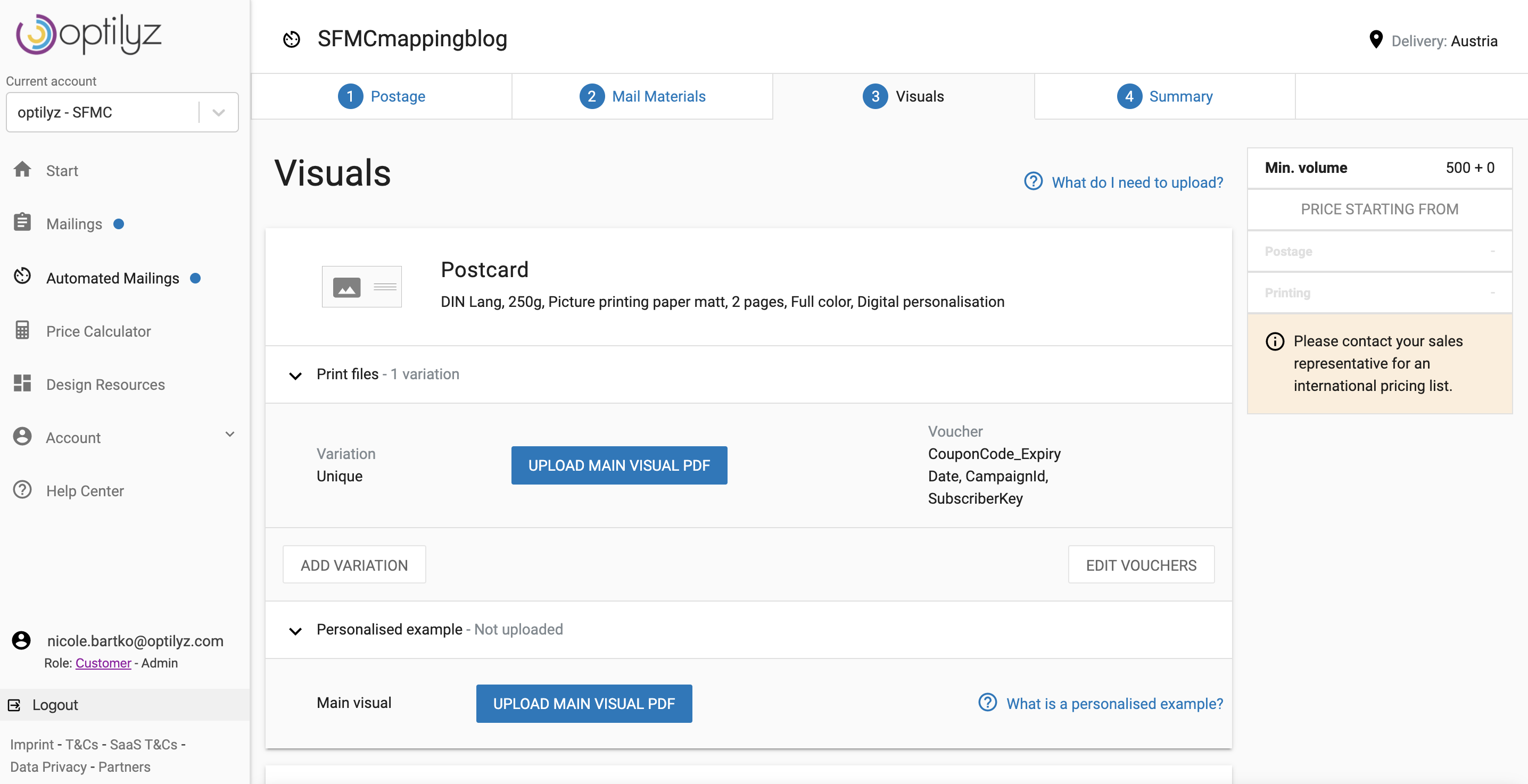Click the Edit Vouchers button
The width and height of the screenshot is (1528, 784).
[1141, 565]
